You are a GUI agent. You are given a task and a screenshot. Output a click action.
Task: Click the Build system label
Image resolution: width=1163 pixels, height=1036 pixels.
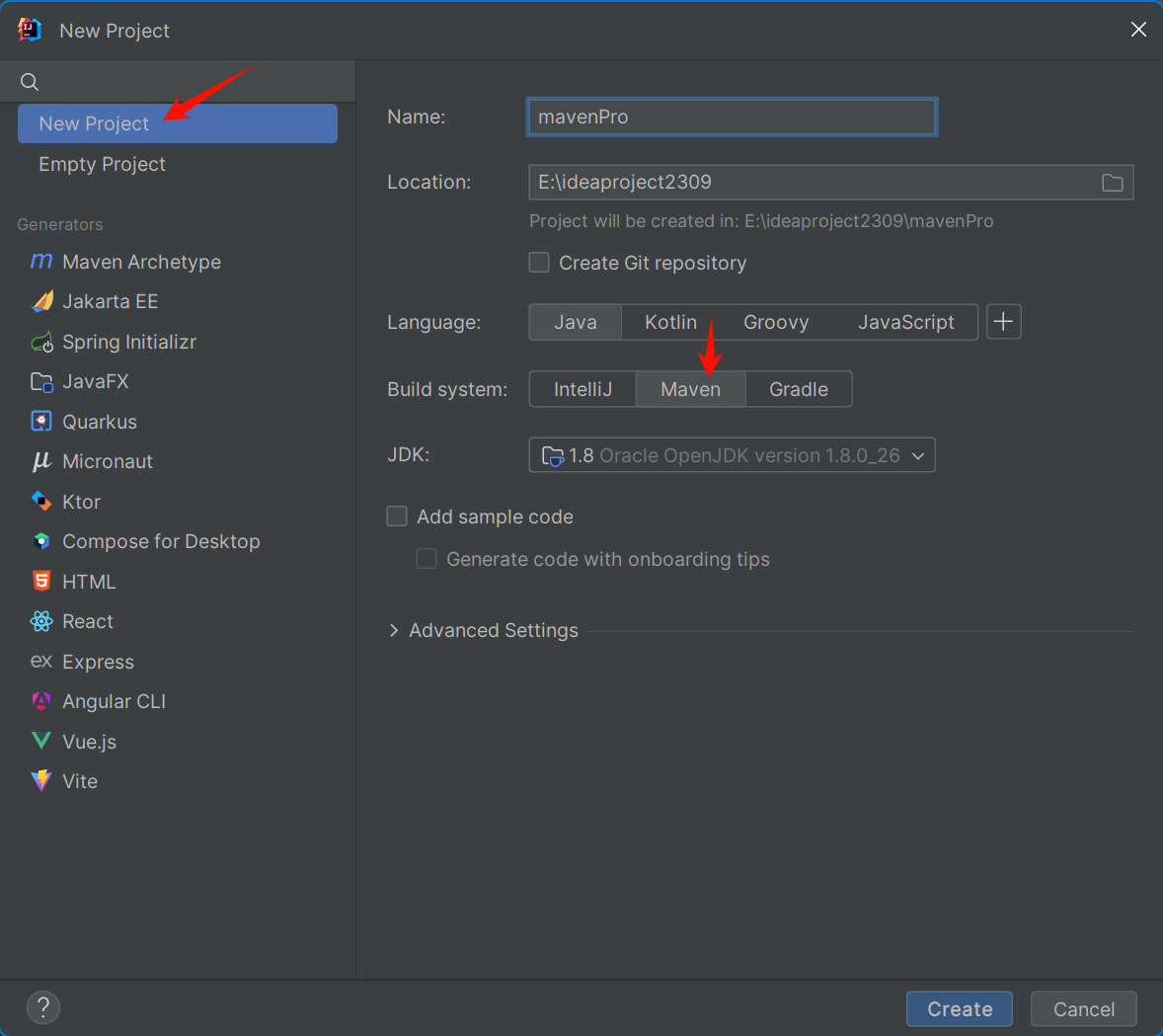point(447,389)
